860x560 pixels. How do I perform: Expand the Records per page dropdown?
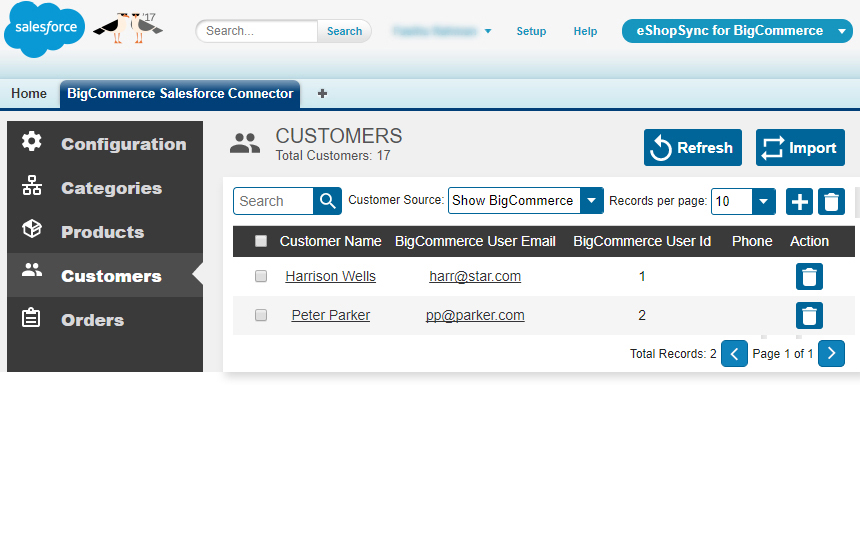[743, 201]
